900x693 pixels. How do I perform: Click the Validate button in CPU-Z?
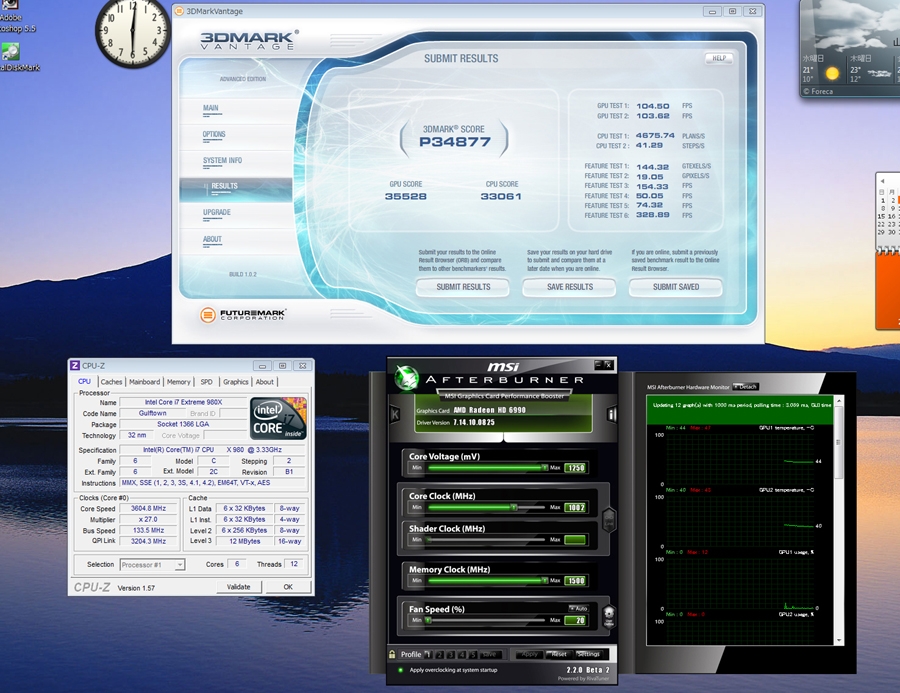[x=239, y=587]
